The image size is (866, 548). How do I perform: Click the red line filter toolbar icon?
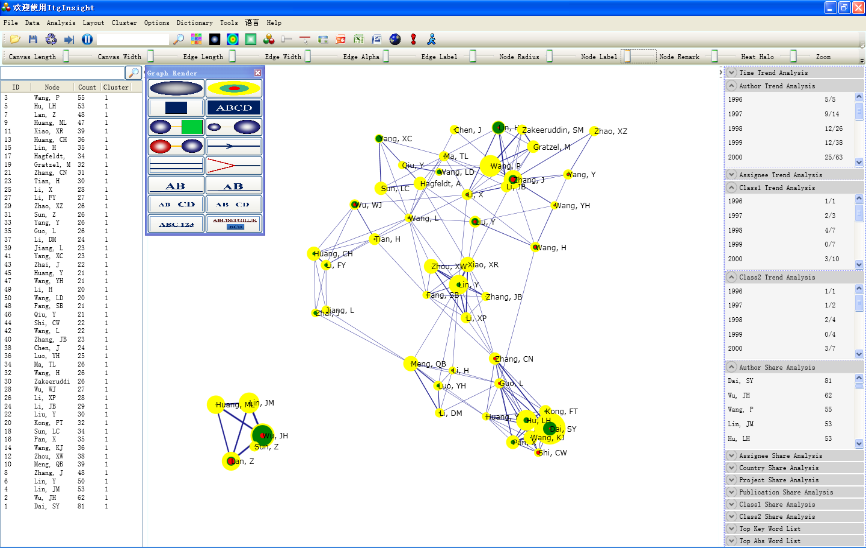[304, 39]
